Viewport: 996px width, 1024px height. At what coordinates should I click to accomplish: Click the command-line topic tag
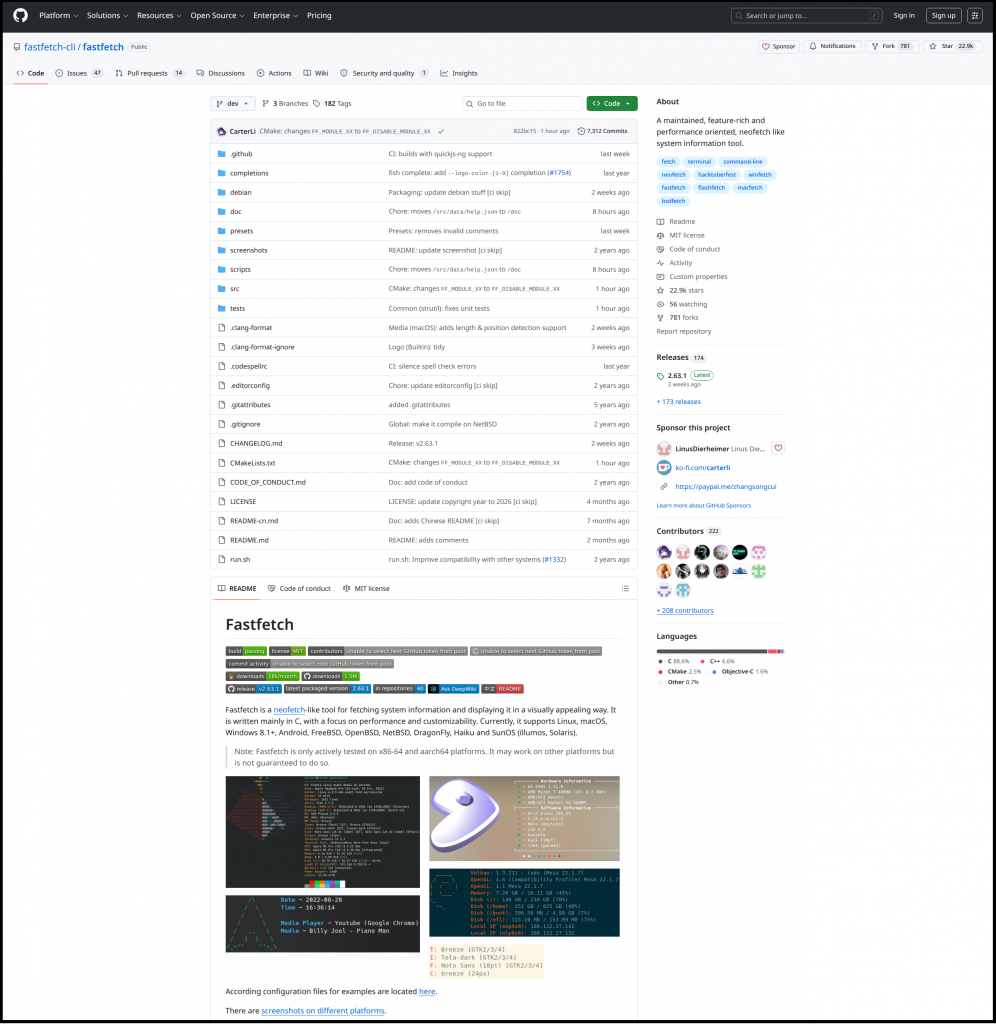(743, 161)
